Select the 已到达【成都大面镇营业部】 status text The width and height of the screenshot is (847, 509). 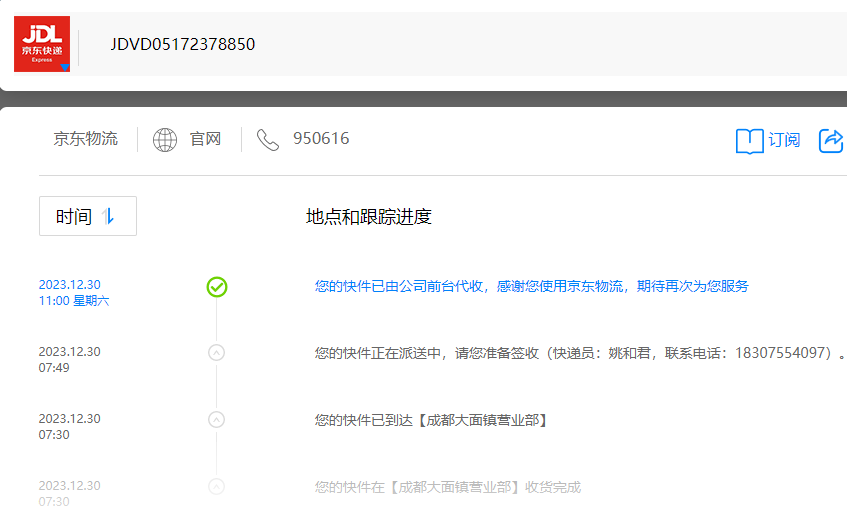click(x=431, y=420)
